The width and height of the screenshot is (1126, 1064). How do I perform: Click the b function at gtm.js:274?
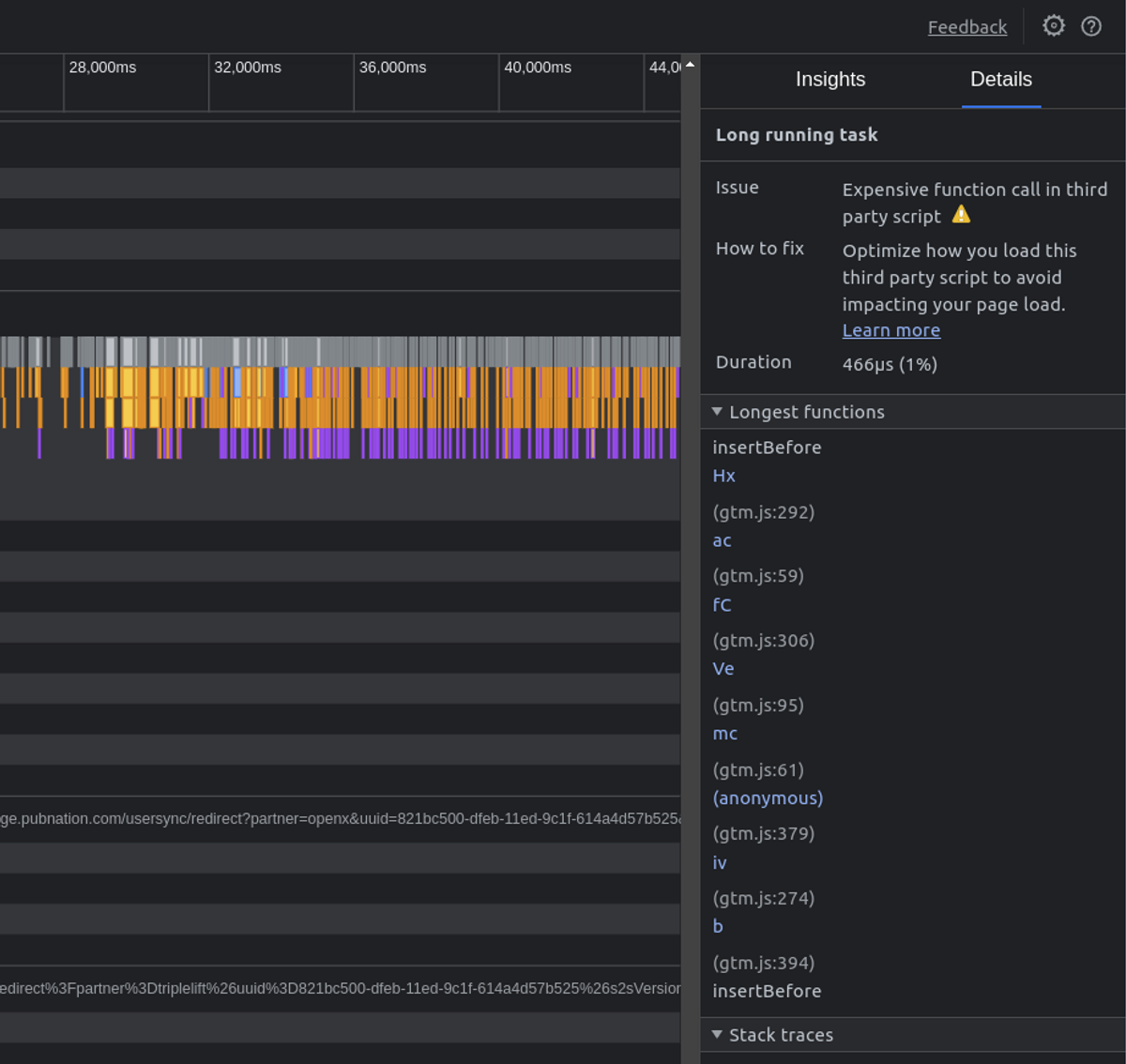718,926
